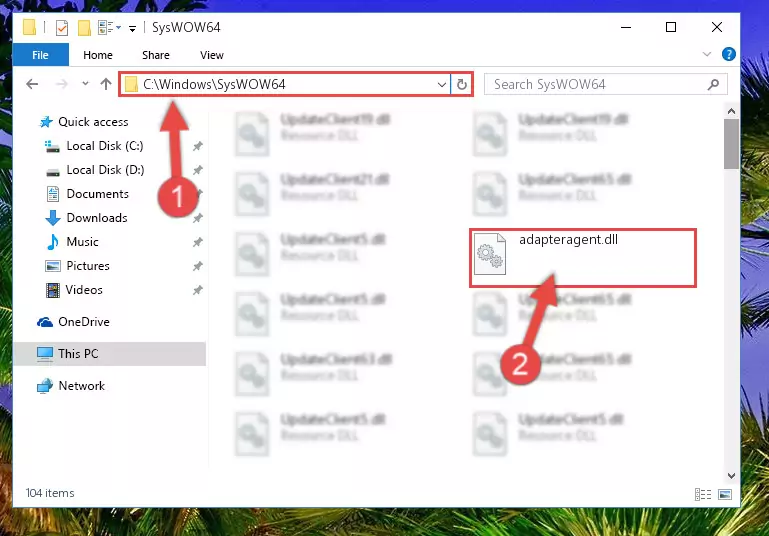Viewport: 769px width, 536px height.
Task: Click the 104 items status text
Action: 50,493
